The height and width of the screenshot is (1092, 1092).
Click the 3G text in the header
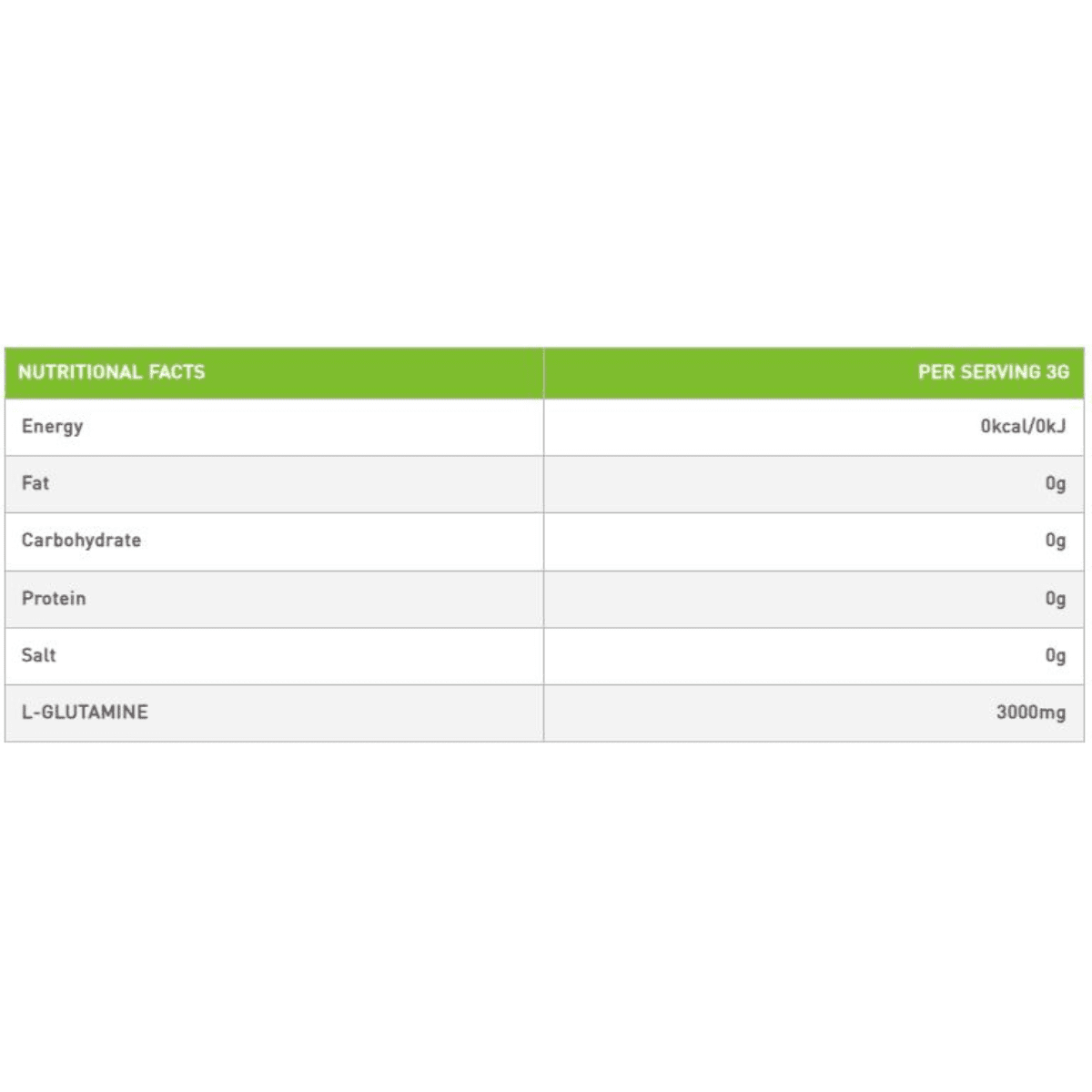[1057, 372]
